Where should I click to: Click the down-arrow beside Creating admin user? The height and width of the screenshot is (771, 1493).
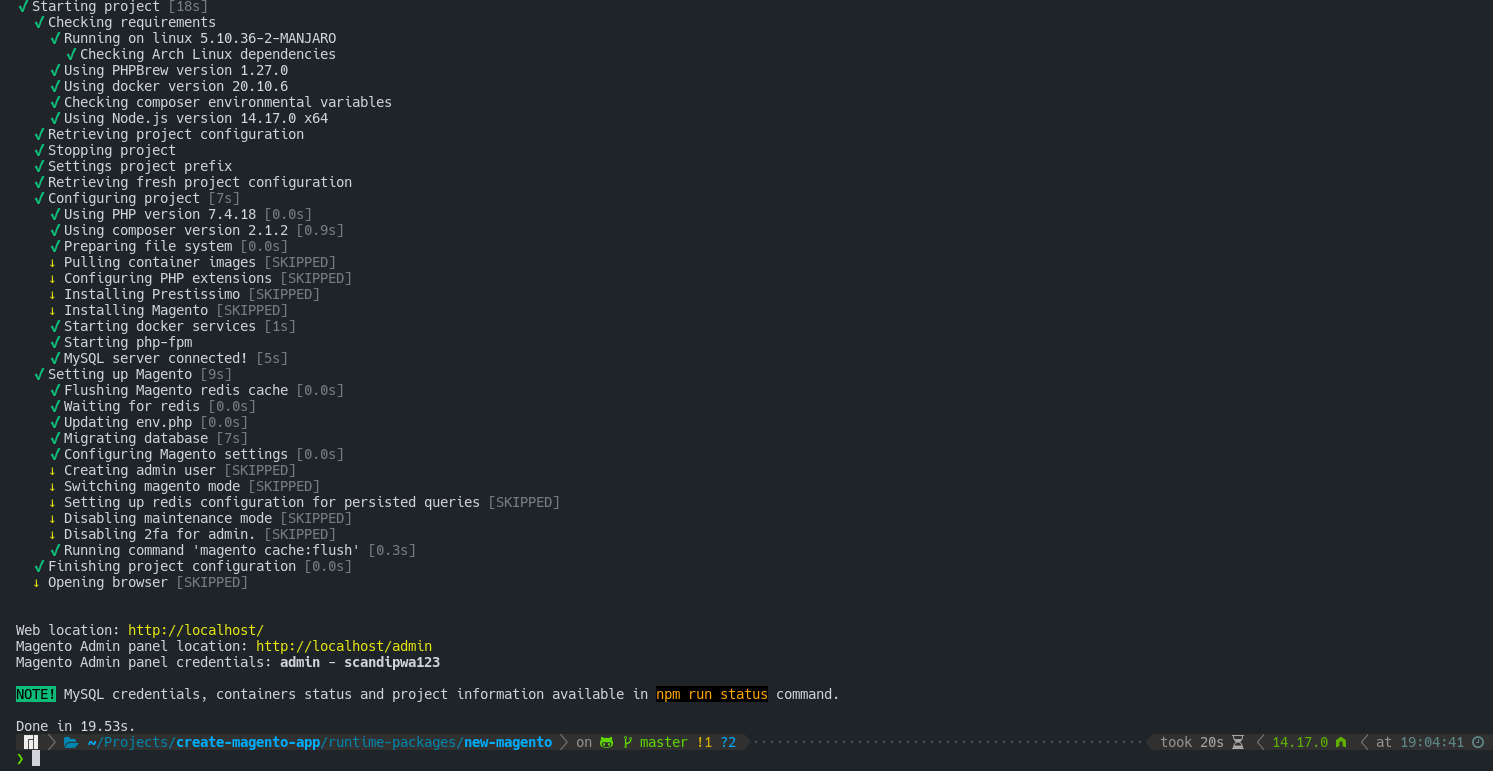pyautogui.click(x=52, y=470)
